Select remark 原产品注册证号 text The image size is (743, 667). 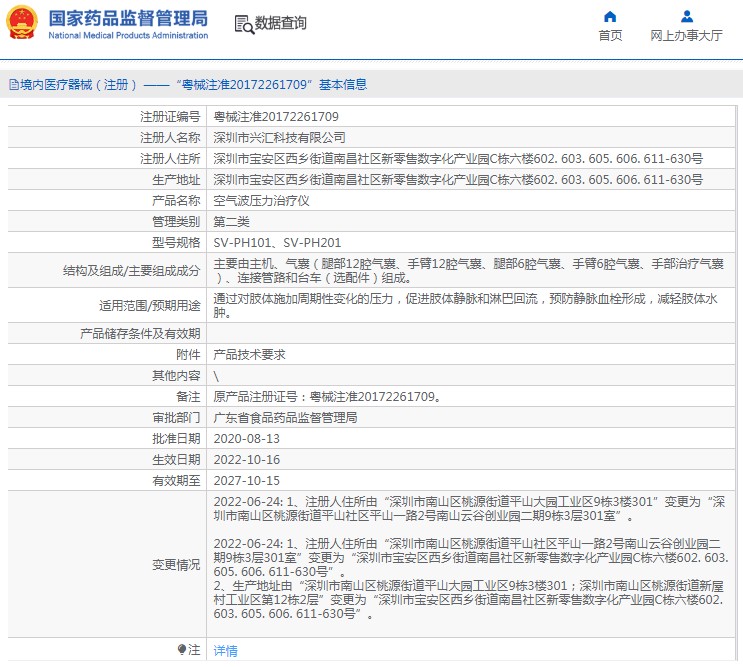point(327,397)
